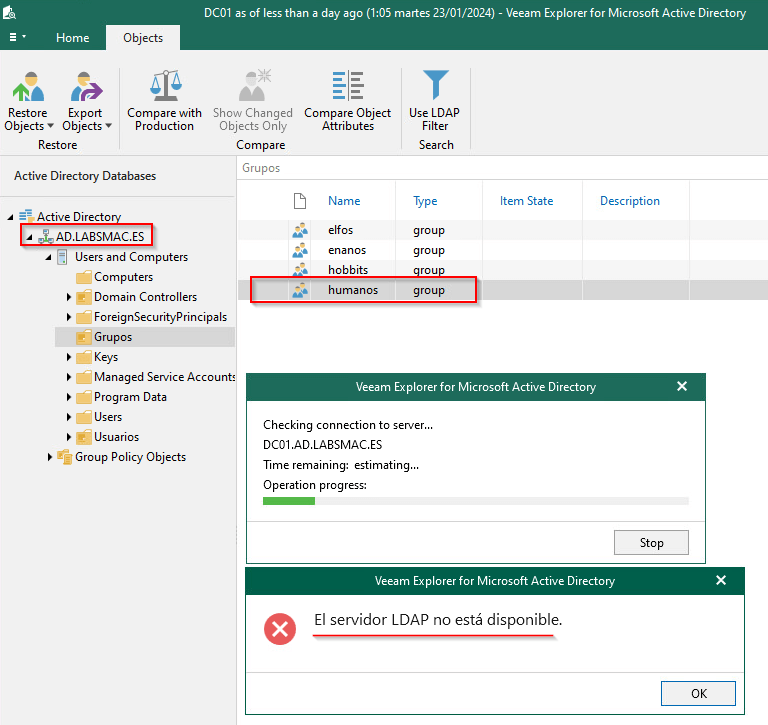Screen dimensions: 768x725
Task: Switch to the Home tab
Action: click(x=72, y=38)
